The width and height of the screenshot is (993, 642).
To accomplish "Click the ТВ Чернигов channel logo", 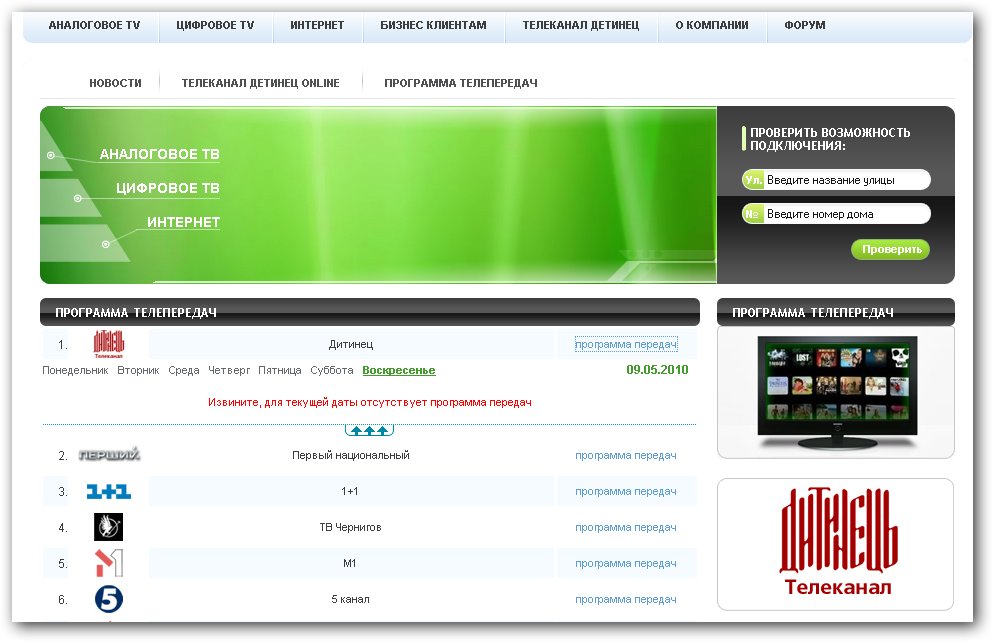I will 108,527.
